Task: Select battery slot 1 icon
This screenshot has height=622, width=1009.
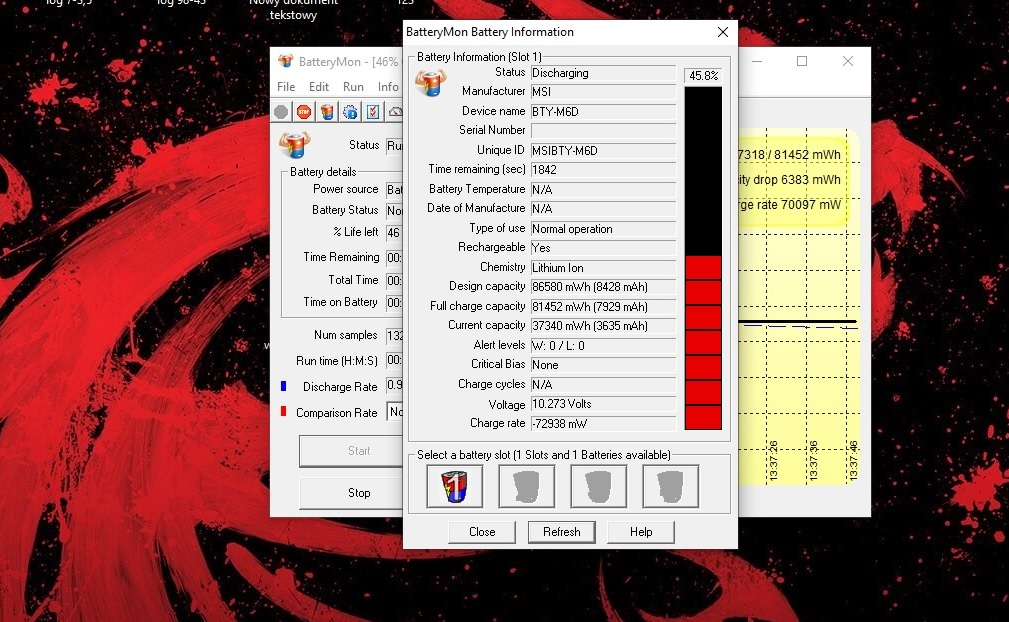Action: (x=454, y=486)
